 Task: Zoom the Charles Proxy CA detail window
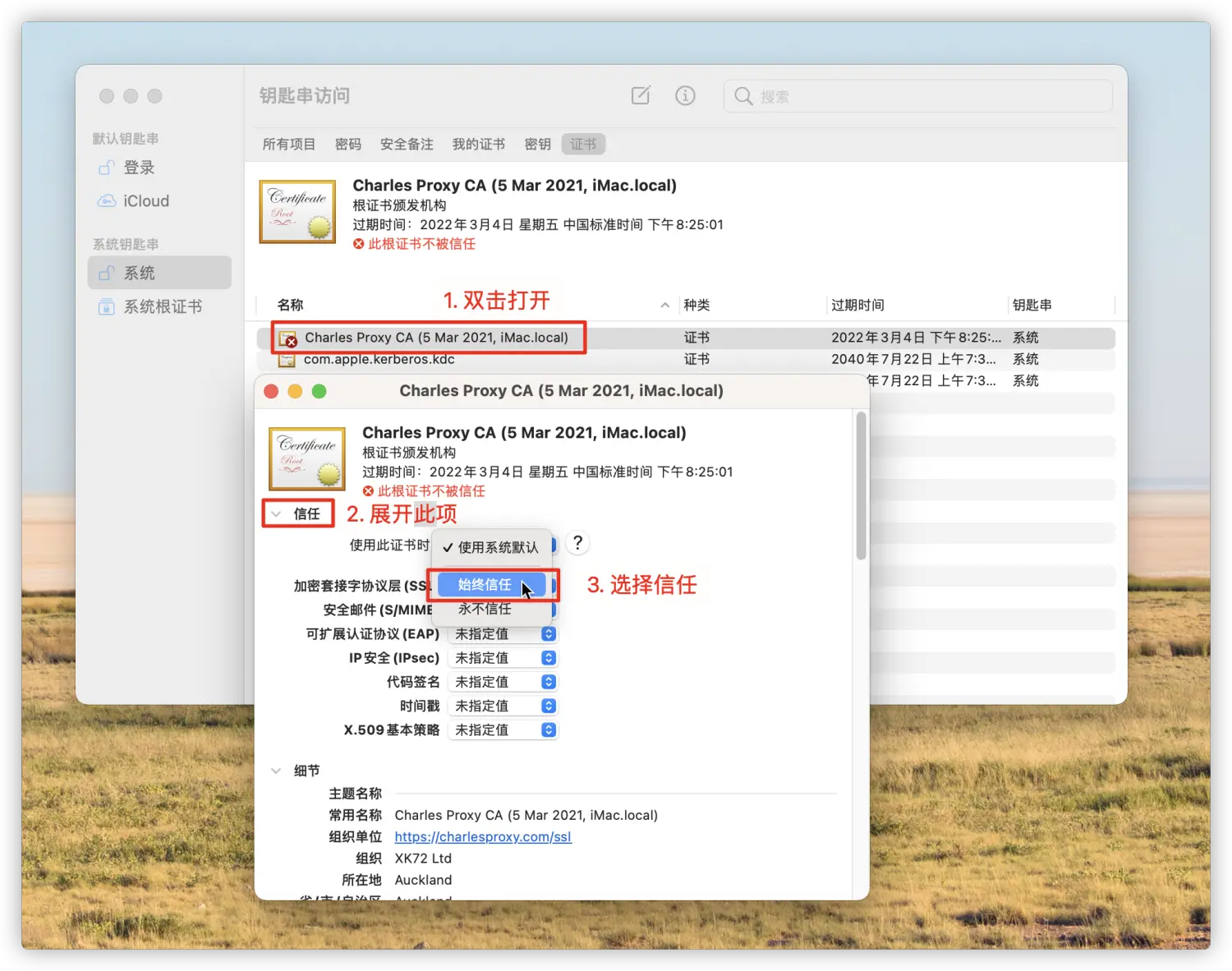click(319, 391)
